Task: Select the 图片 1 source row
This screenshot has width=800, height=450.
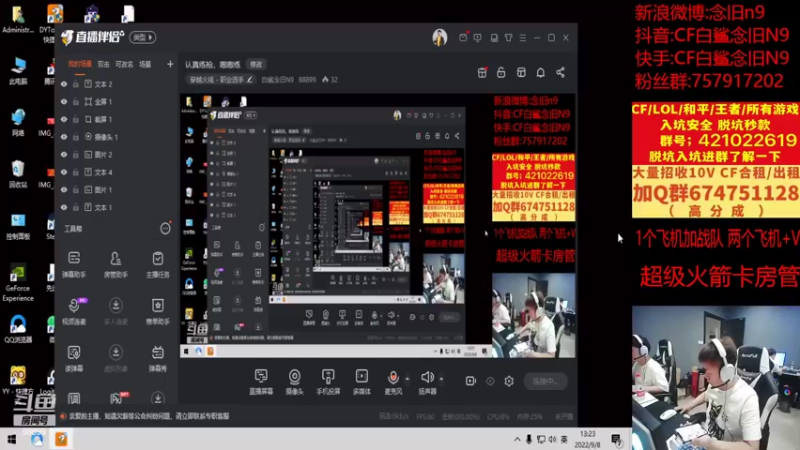Action: pos(116,190)
